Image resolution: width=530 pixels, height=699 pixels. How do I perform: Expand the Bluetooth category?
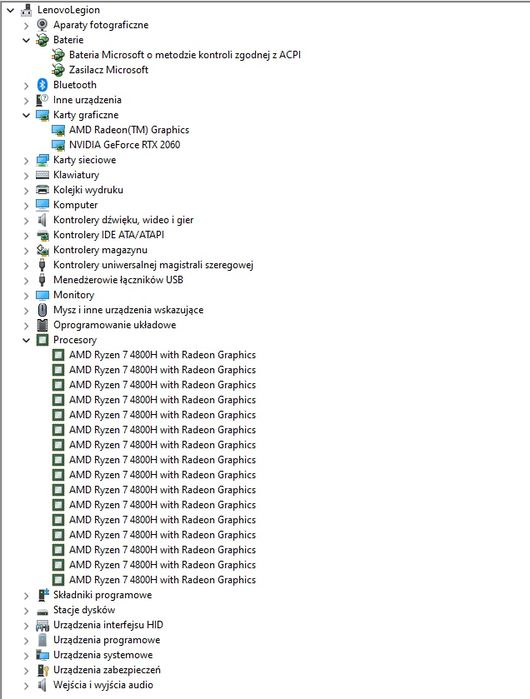(26, 85)
